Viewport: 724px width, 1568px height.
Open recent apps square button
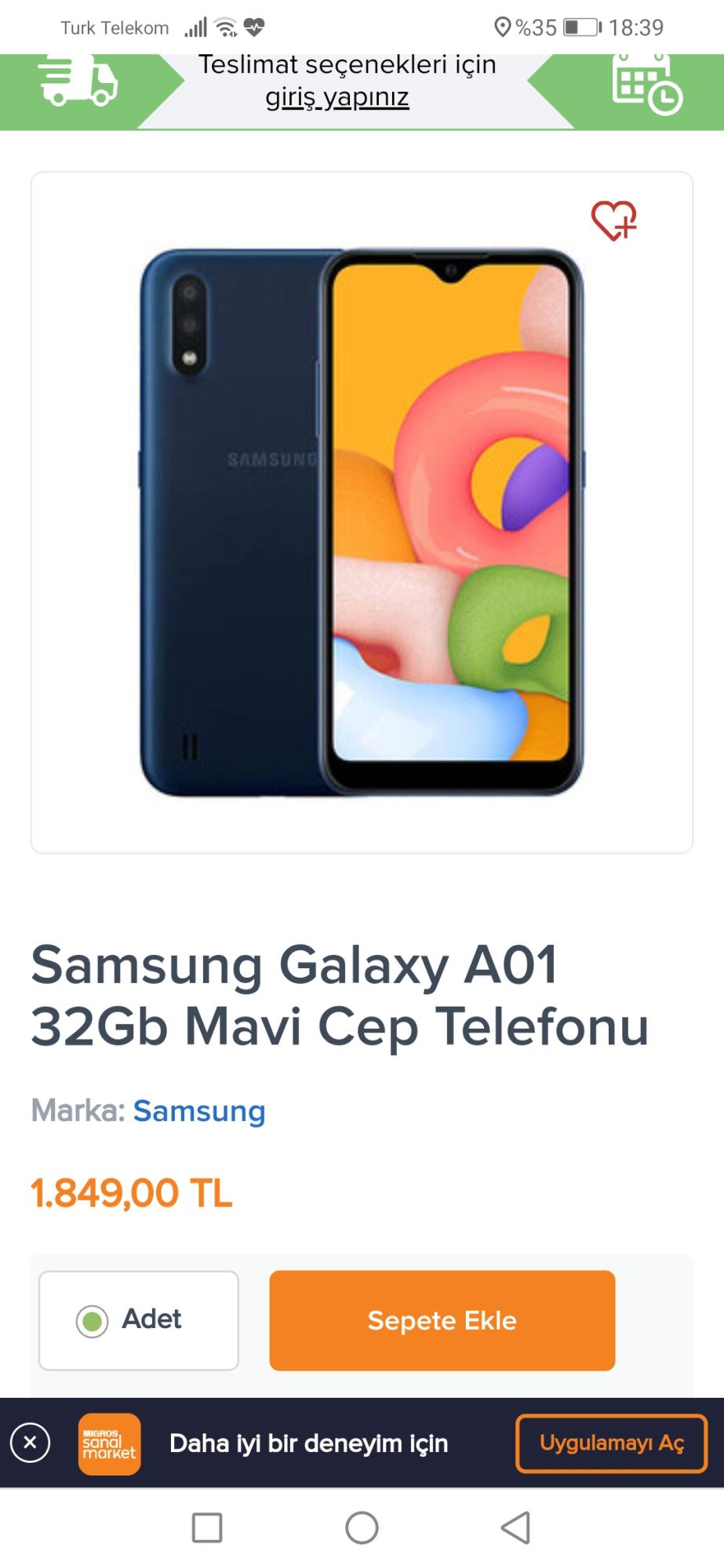(x=207, y=1527)
